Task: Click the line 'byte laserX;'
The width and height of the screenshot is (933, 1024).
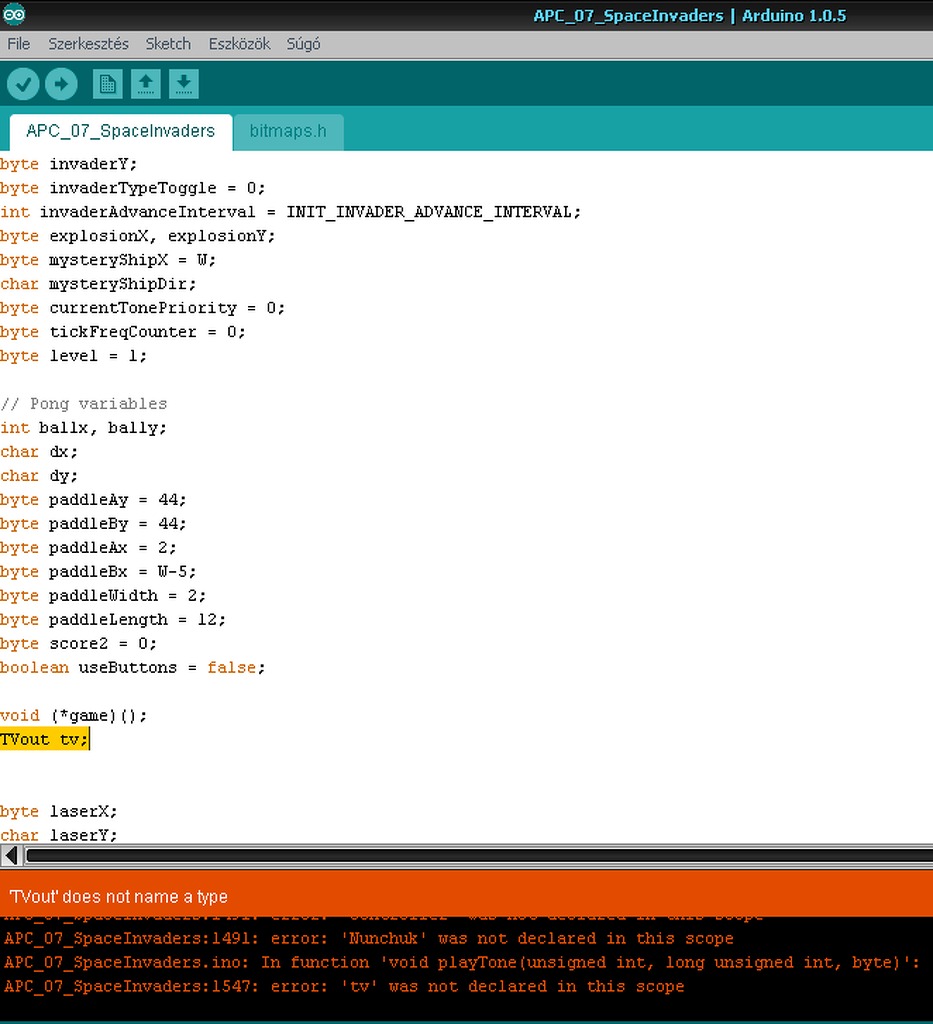Action: coord(59,812)
